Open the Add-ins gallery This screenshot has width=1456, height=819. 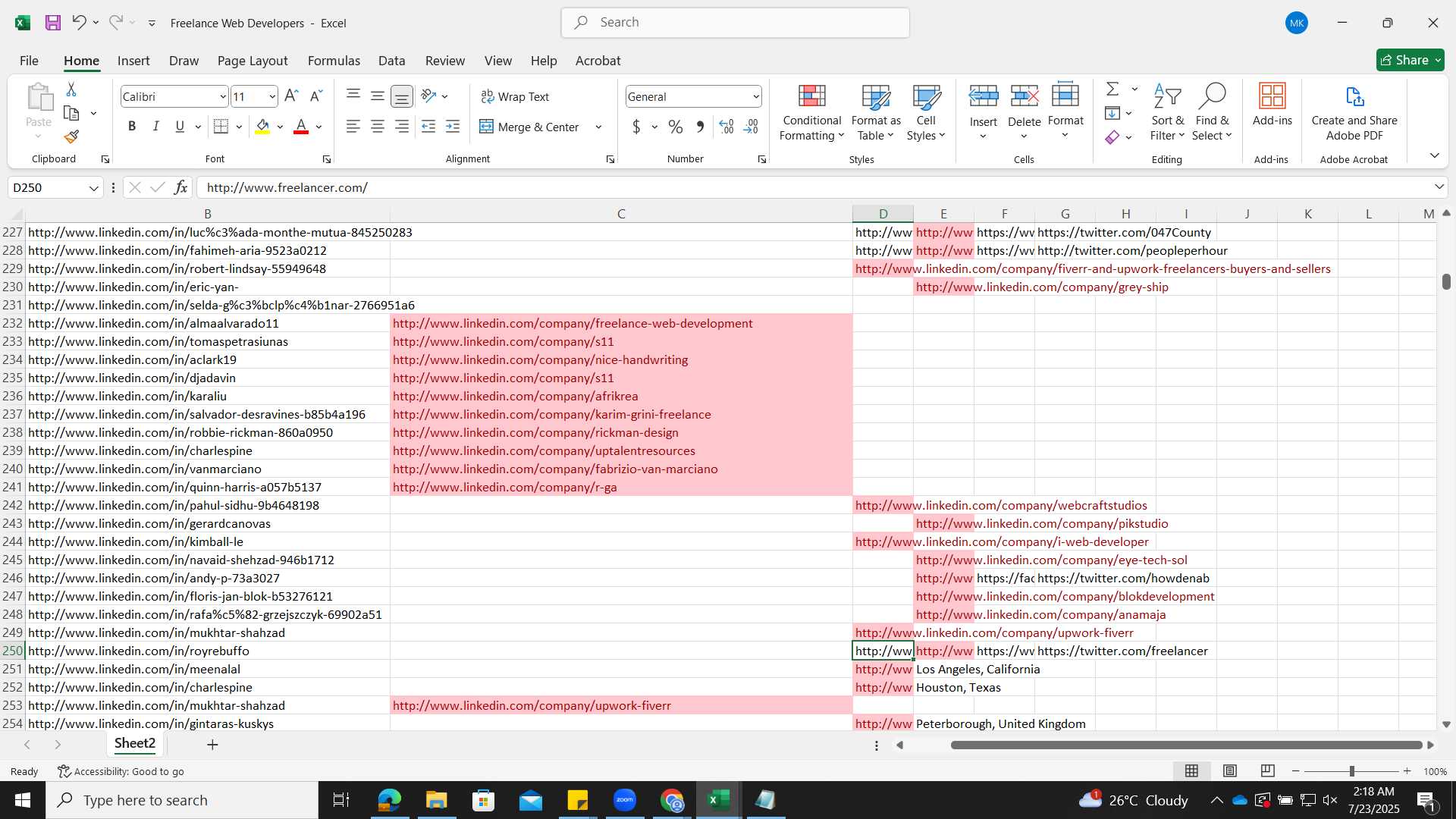tap(1272, 105)
